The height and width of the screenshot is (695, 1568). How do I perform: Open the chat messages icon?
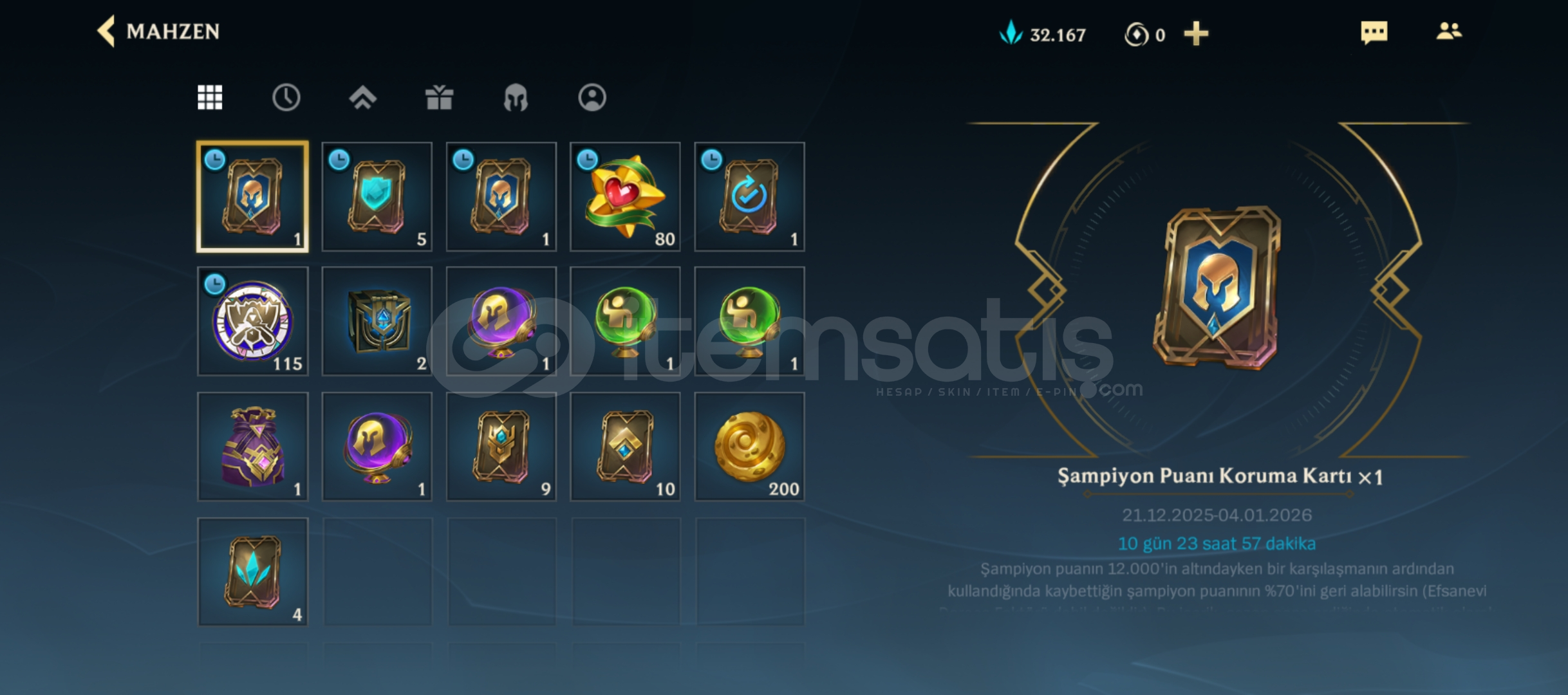click(x=1374, y=32)
